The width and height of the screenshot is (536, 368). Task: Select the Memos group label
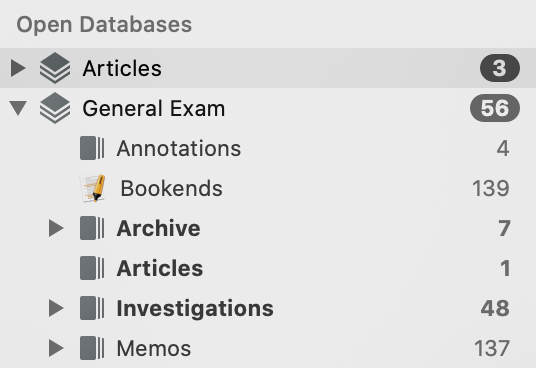point(154,349)
